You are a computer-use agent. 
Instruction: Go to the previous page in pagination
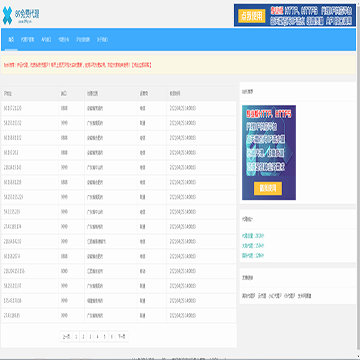click(66, 337)
